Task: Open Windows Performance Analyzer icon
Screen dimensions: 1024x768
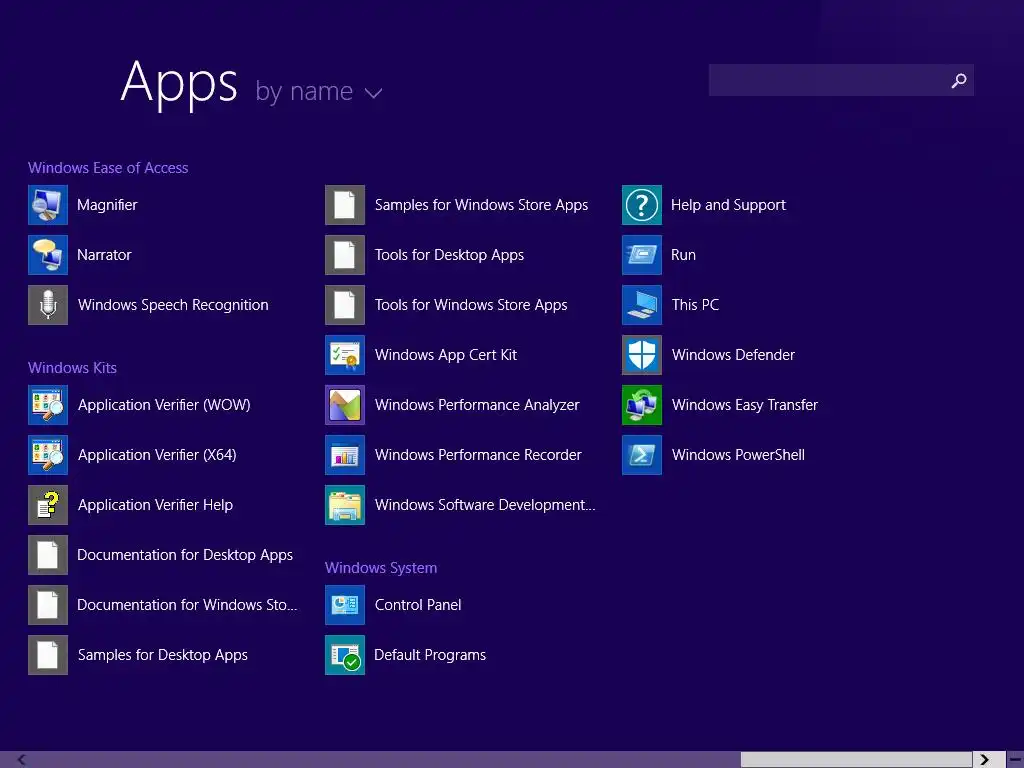Action: [345, 405]
